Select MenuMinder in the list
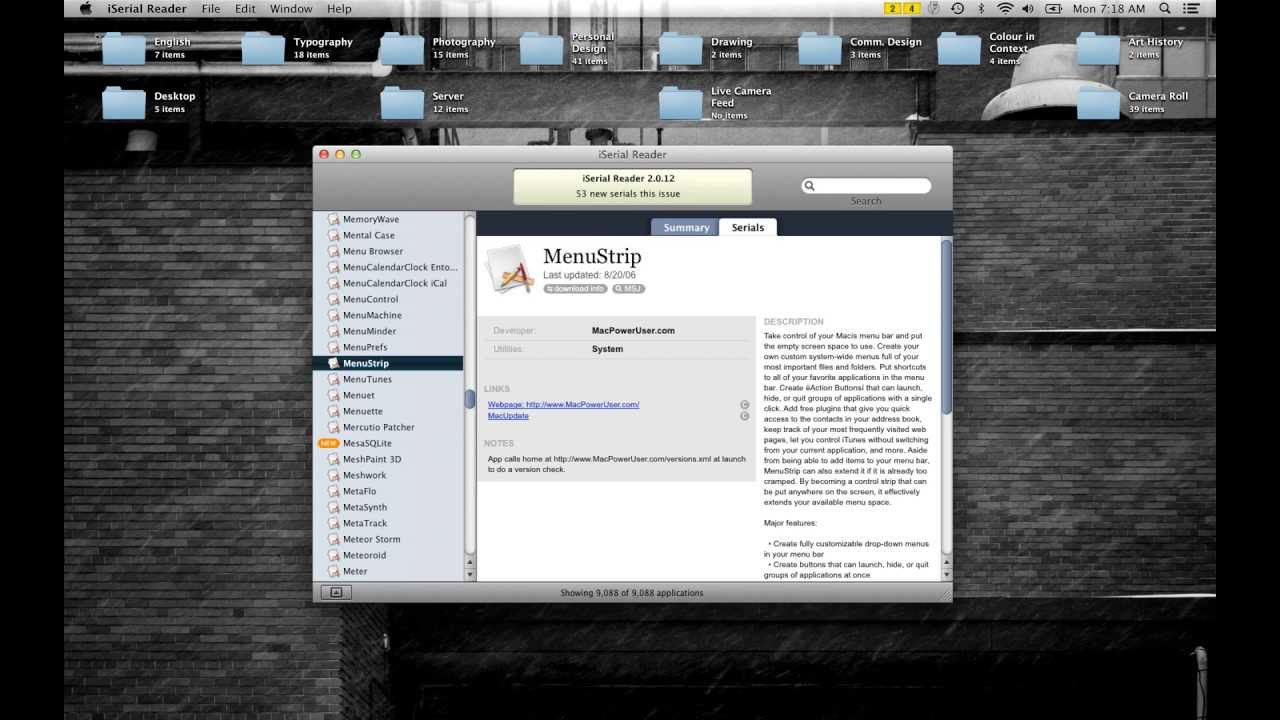The width and height of the screenshot is (1280, 720). point(388,331)
